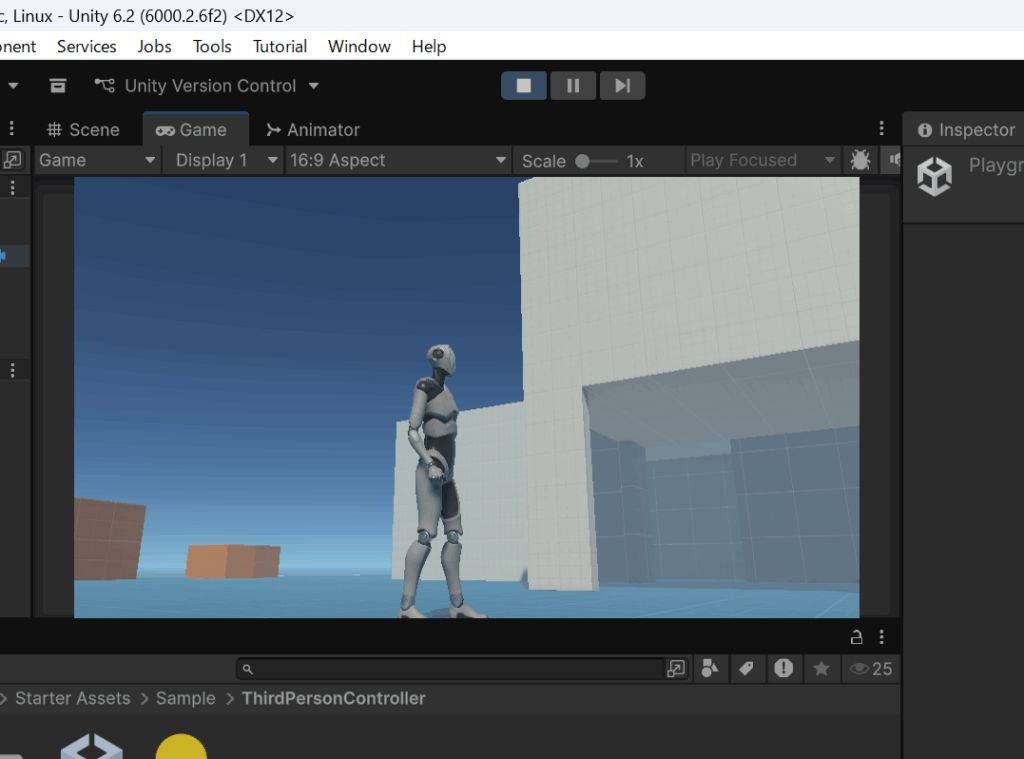This screenshot has width=1024, height=759.
Task: Pause the running game
Action: point(573,86)
